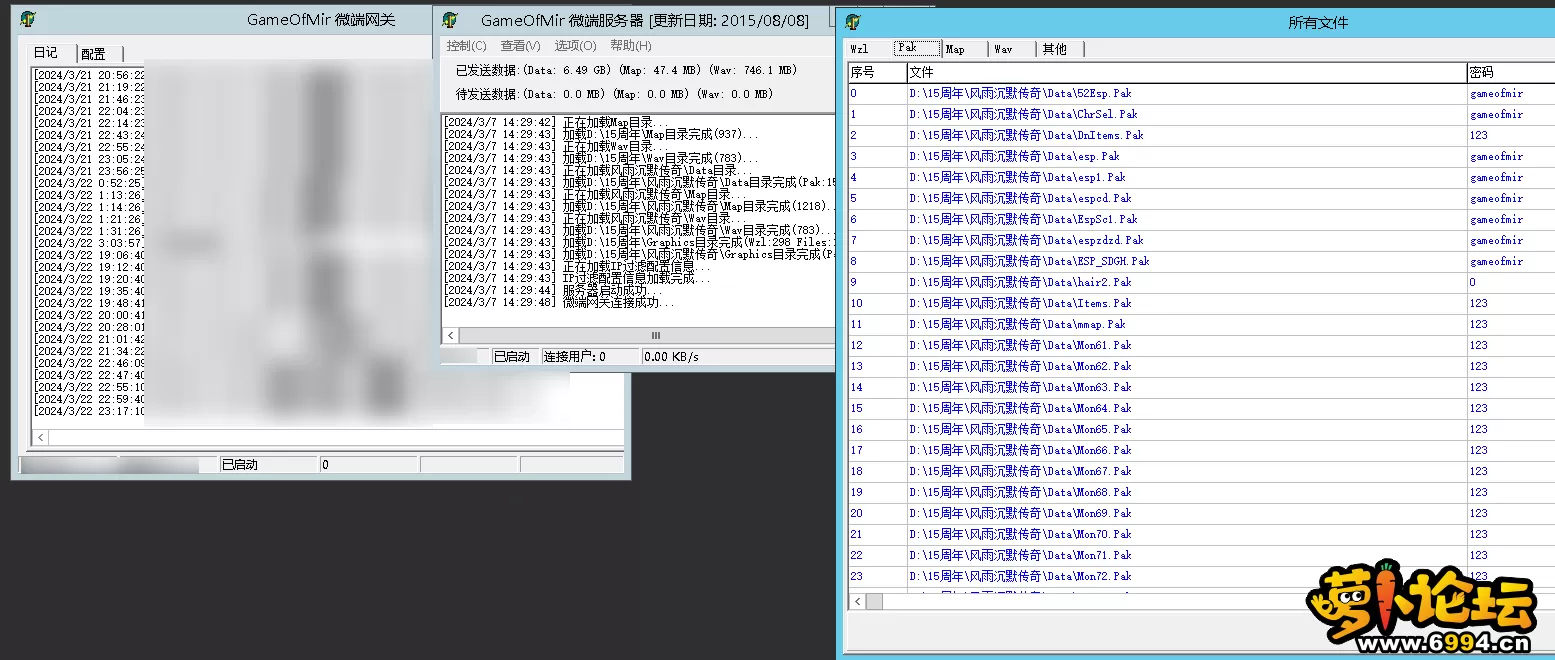Click 已启动 status in gateway window
Screen dimensions: 1555x660
click(x=268, y=464)
